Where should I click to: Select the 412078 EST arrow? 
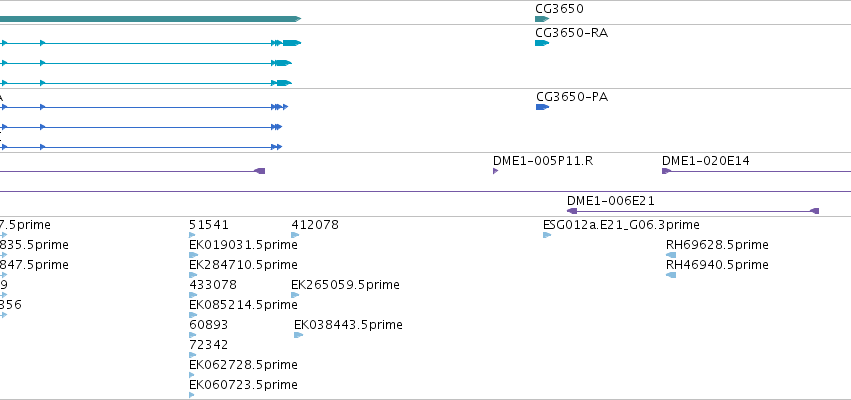tap(295, 235)
